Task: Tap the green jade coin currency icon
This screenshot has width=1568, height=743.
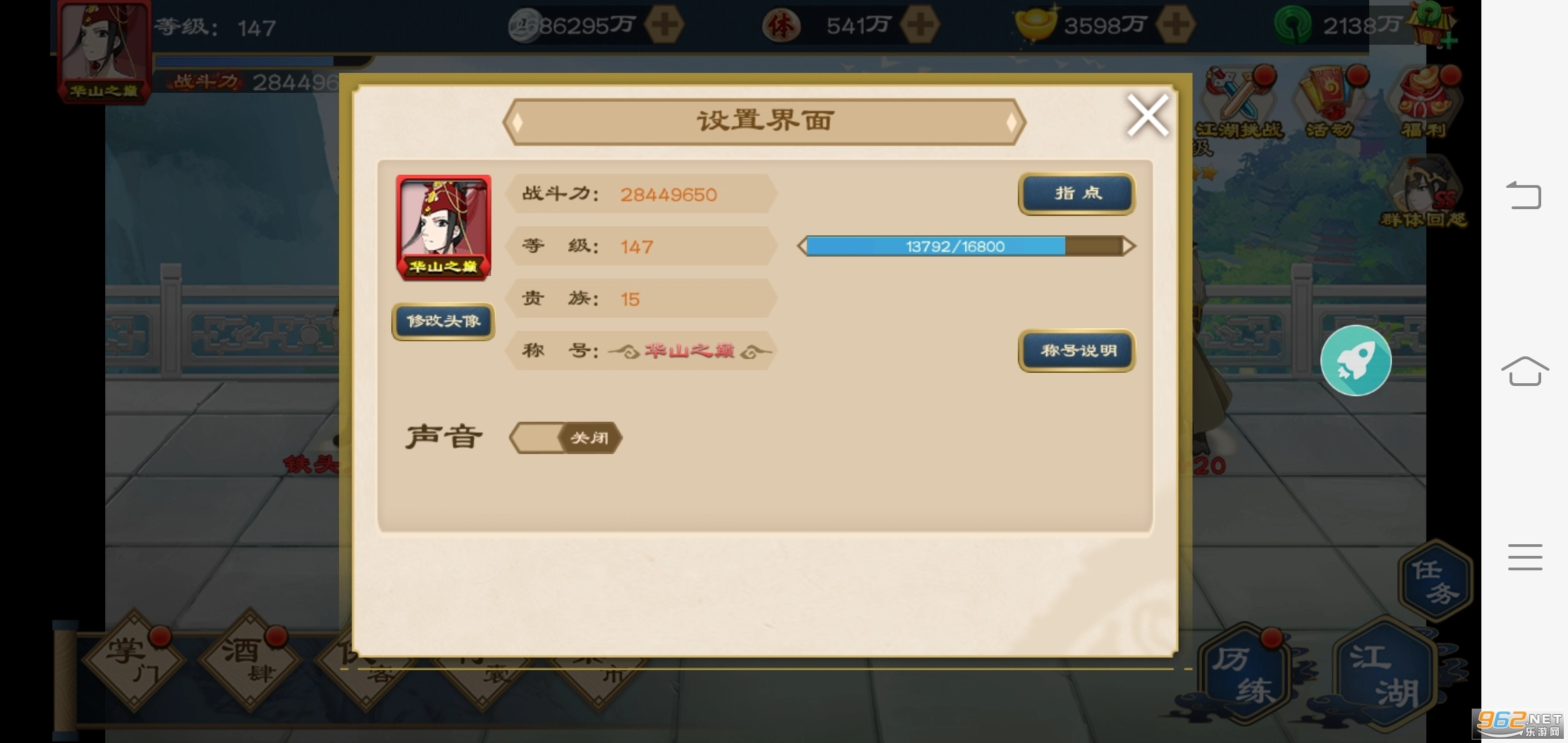Action: [x=1293, y=26]
